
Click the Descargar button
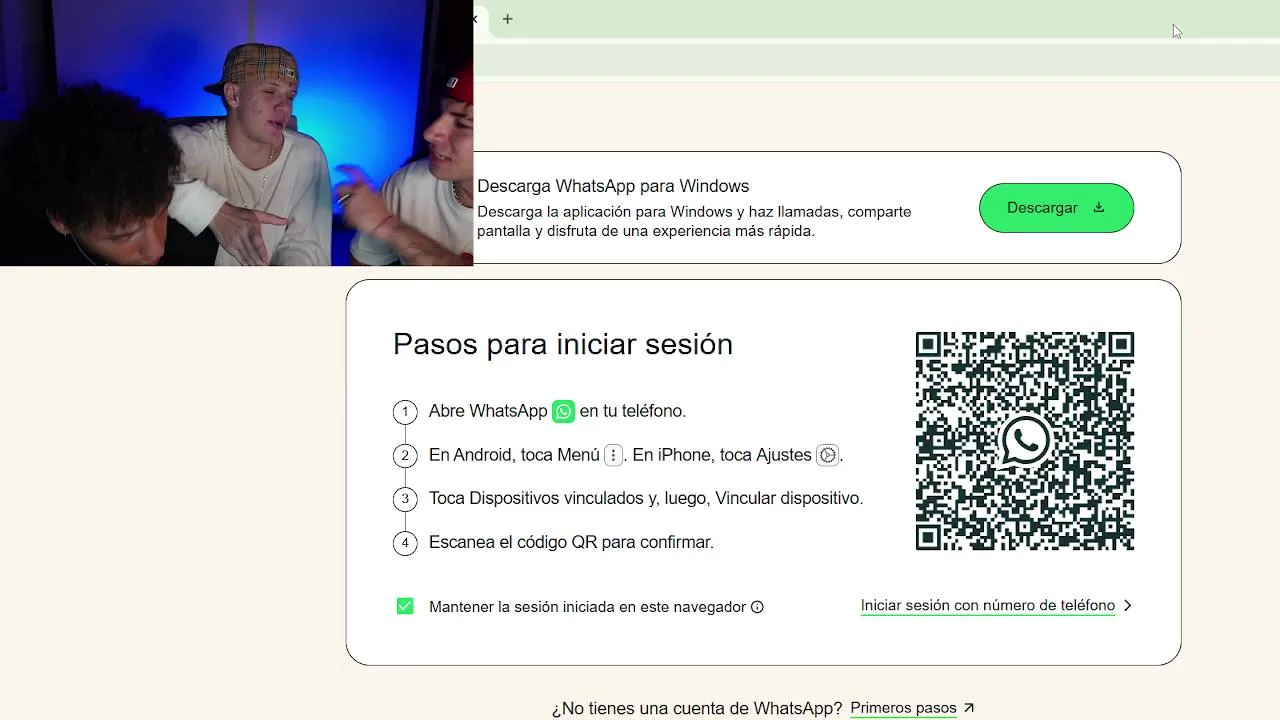pos(1056,208)
